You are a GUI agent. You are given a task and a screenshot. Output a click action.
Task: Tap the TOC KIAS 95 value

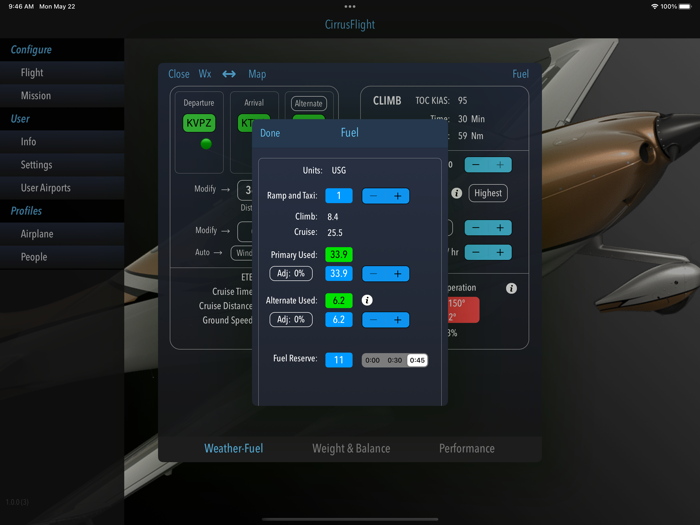click(x=462, y=101)
